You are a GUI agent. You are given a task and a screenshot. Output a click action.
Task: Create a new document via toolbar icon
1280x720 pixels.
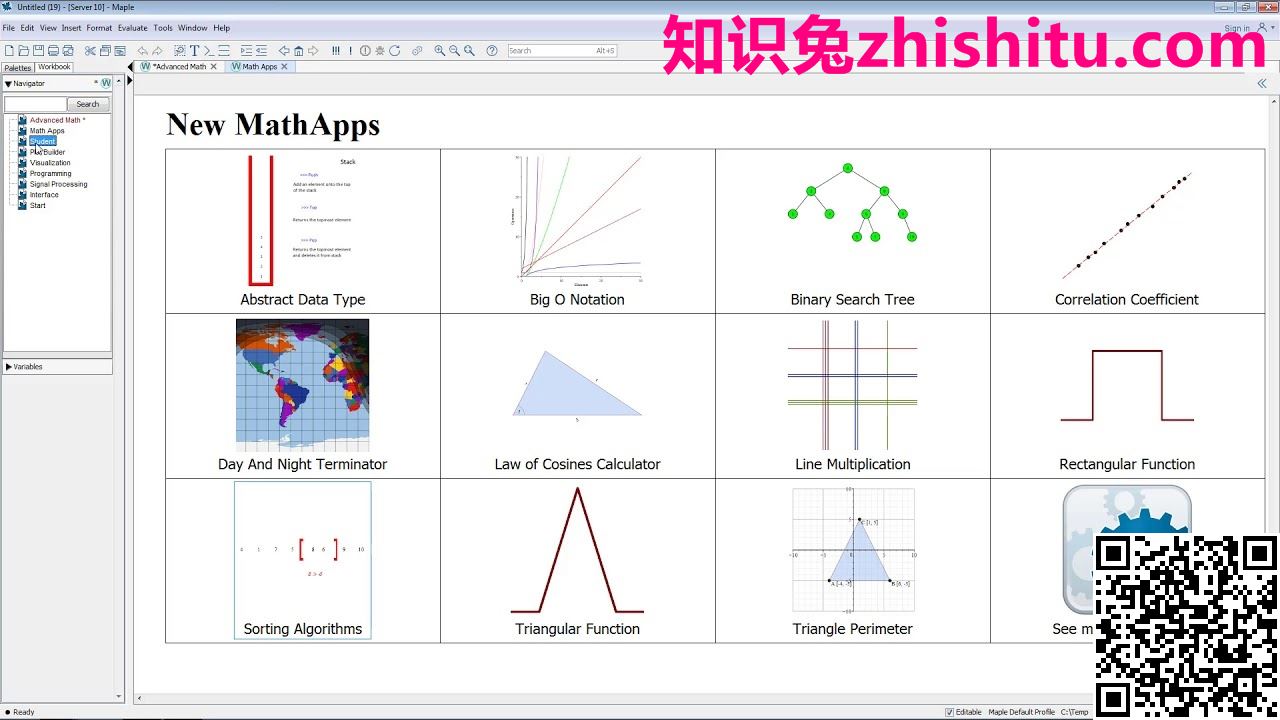coord(10,50)
